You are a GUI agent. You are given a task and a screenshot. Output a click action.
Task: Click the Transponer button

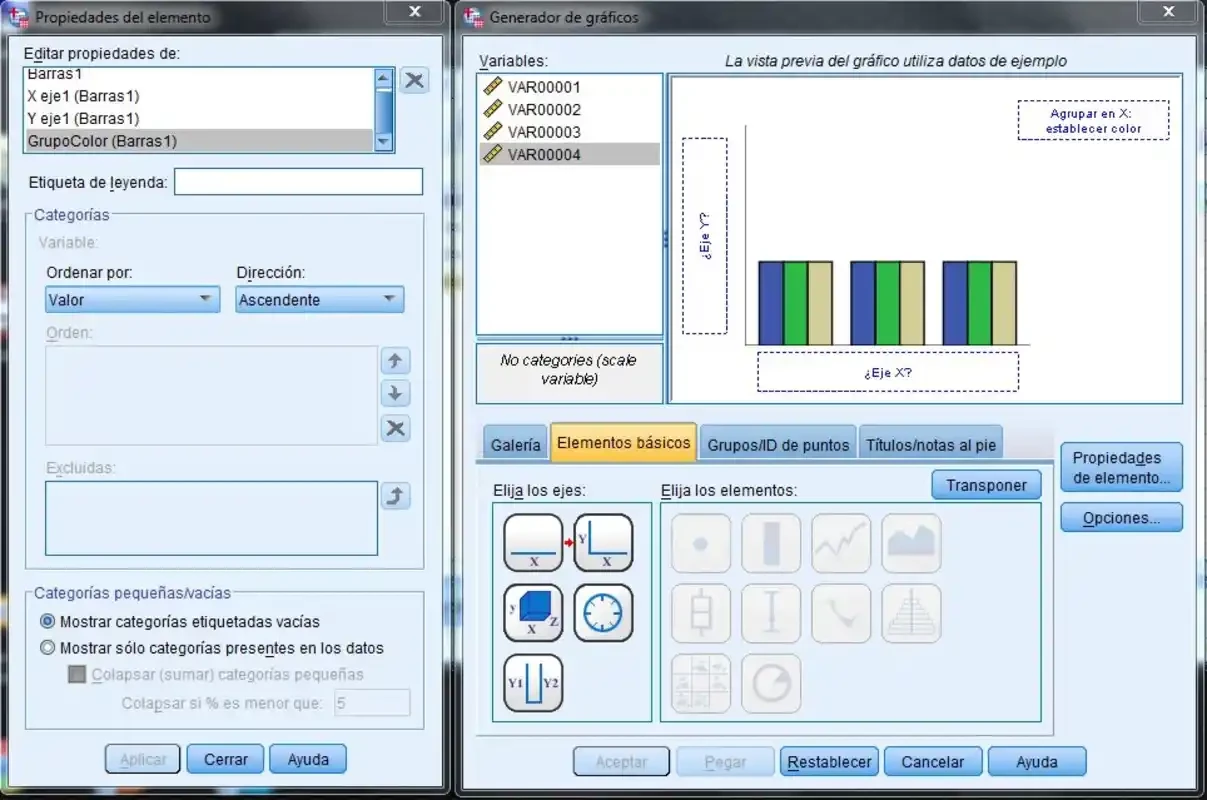(986, 485)
